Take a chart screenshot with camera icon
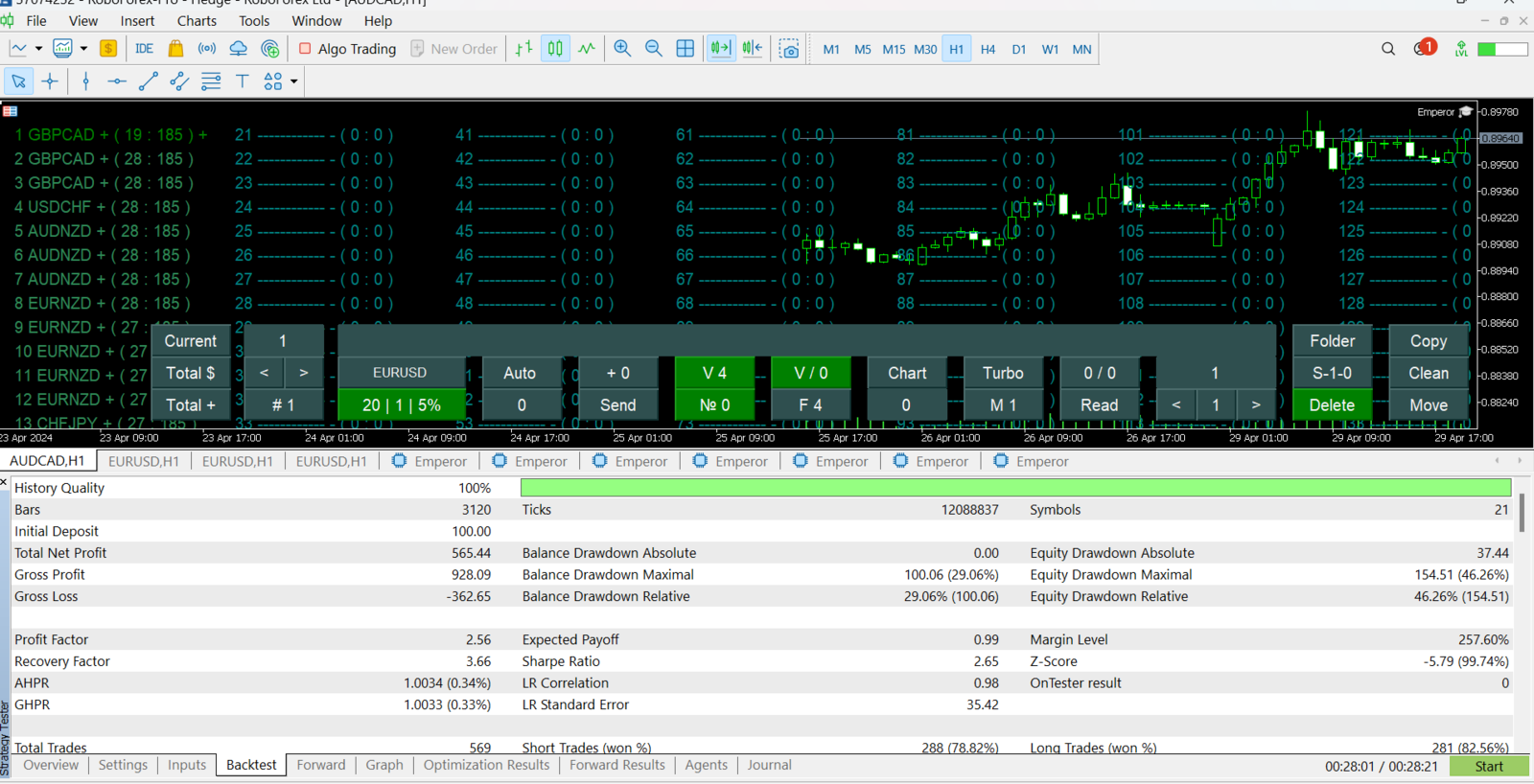The height and width of the screenshot is (784, 1534). 789,49
